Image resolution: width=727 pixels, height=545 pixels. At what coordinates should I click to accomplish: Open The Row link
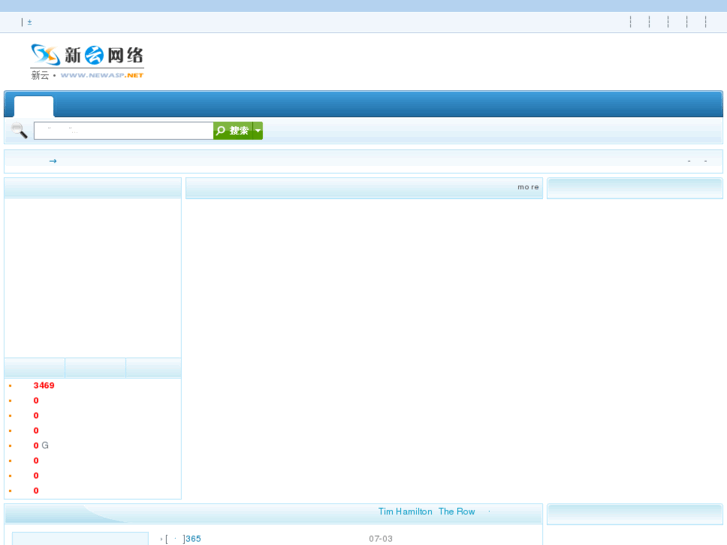click(x=457, y=512)
